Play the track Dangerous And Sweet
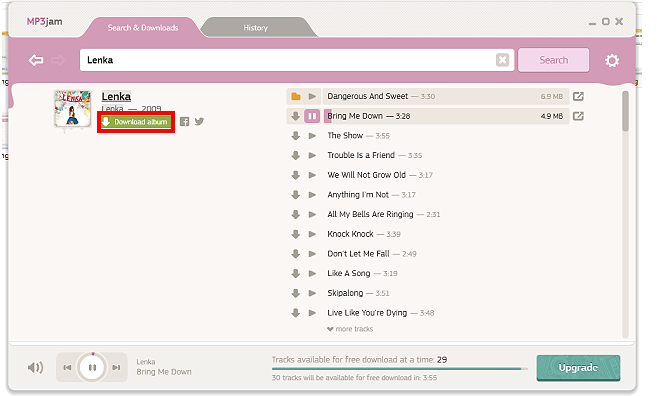 (312, 96)
